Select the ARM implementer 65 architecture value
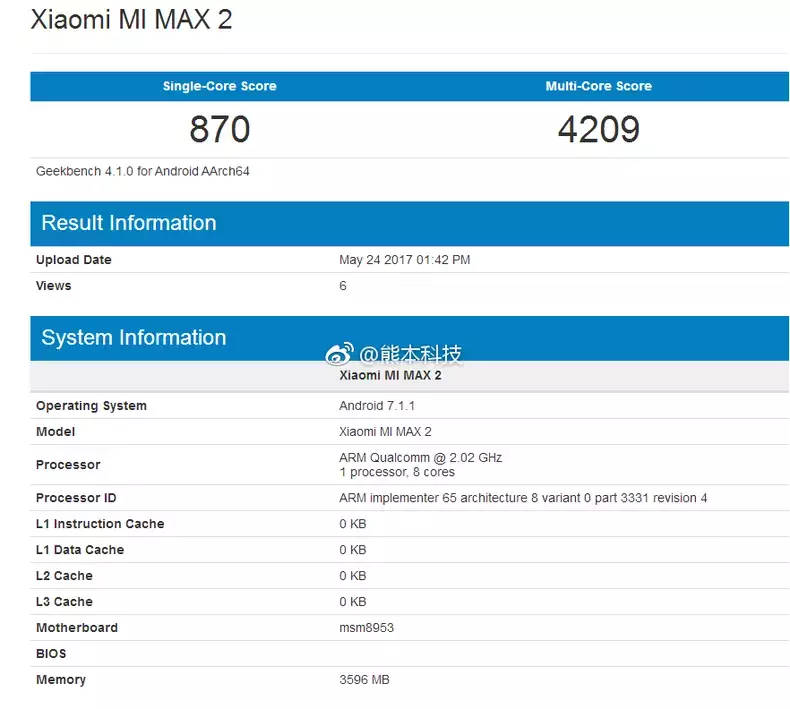Image resolution: width=790 pixels, height=709 pixels. (x=523, y=498)
